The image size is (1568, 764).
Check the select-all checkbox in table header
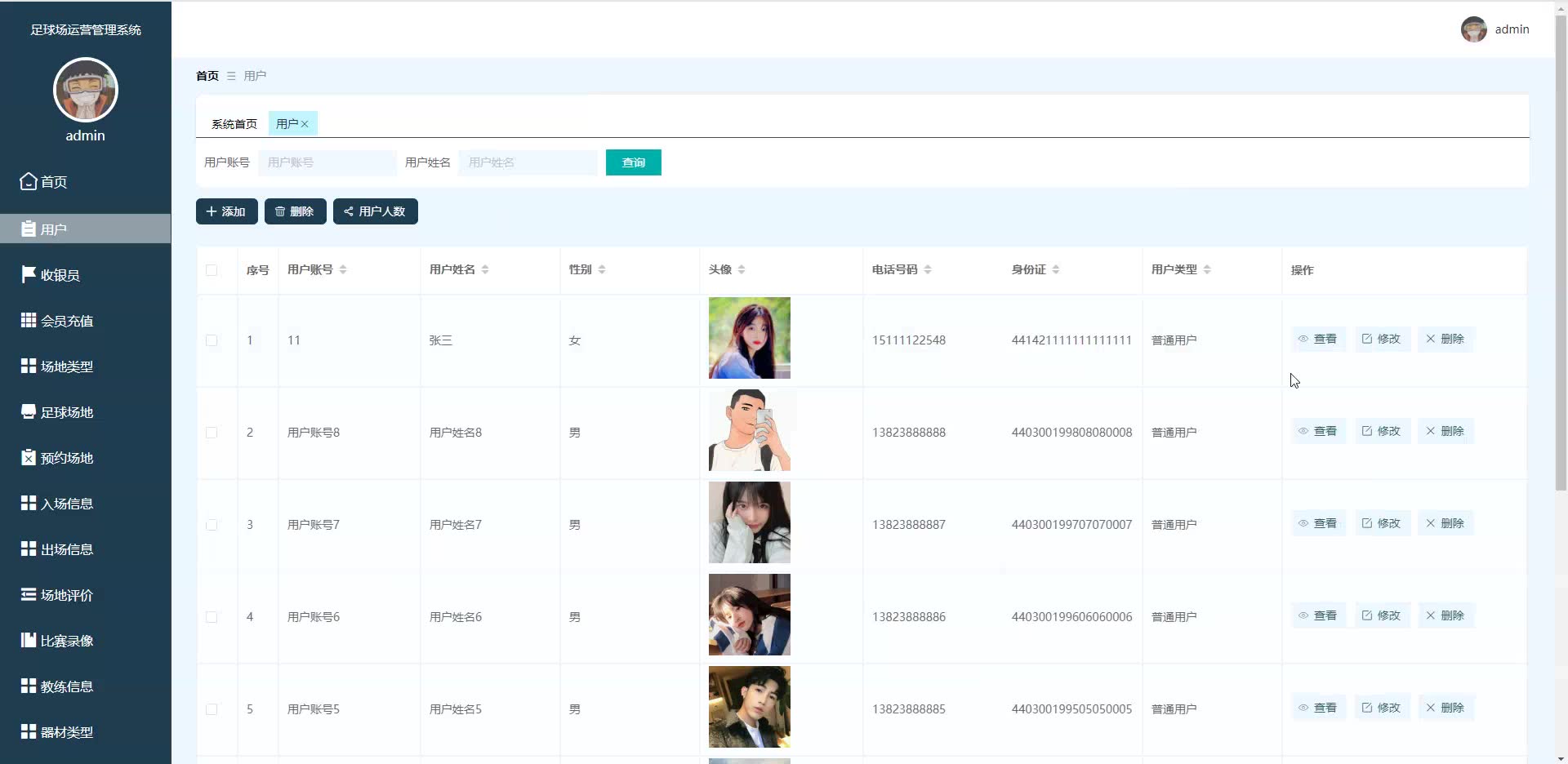click(x=212, y=270)
